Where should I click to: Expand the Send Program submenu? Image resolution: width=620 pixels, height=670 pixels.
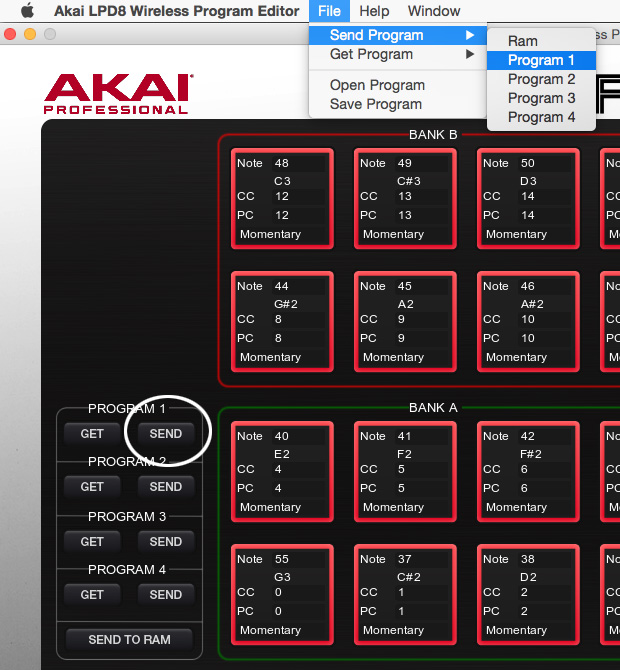[x=398, y=35]
